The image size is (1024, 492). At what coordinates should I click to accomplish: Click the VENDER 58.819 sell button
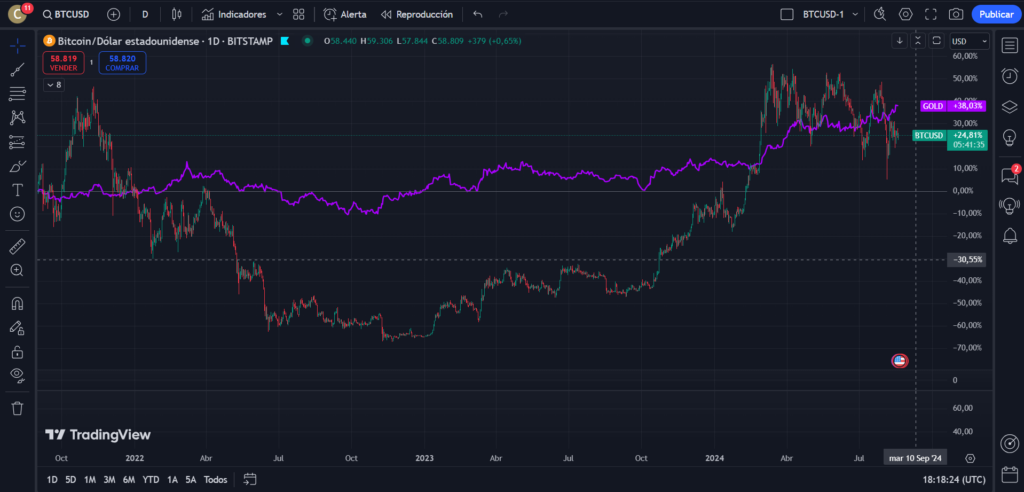64,63
